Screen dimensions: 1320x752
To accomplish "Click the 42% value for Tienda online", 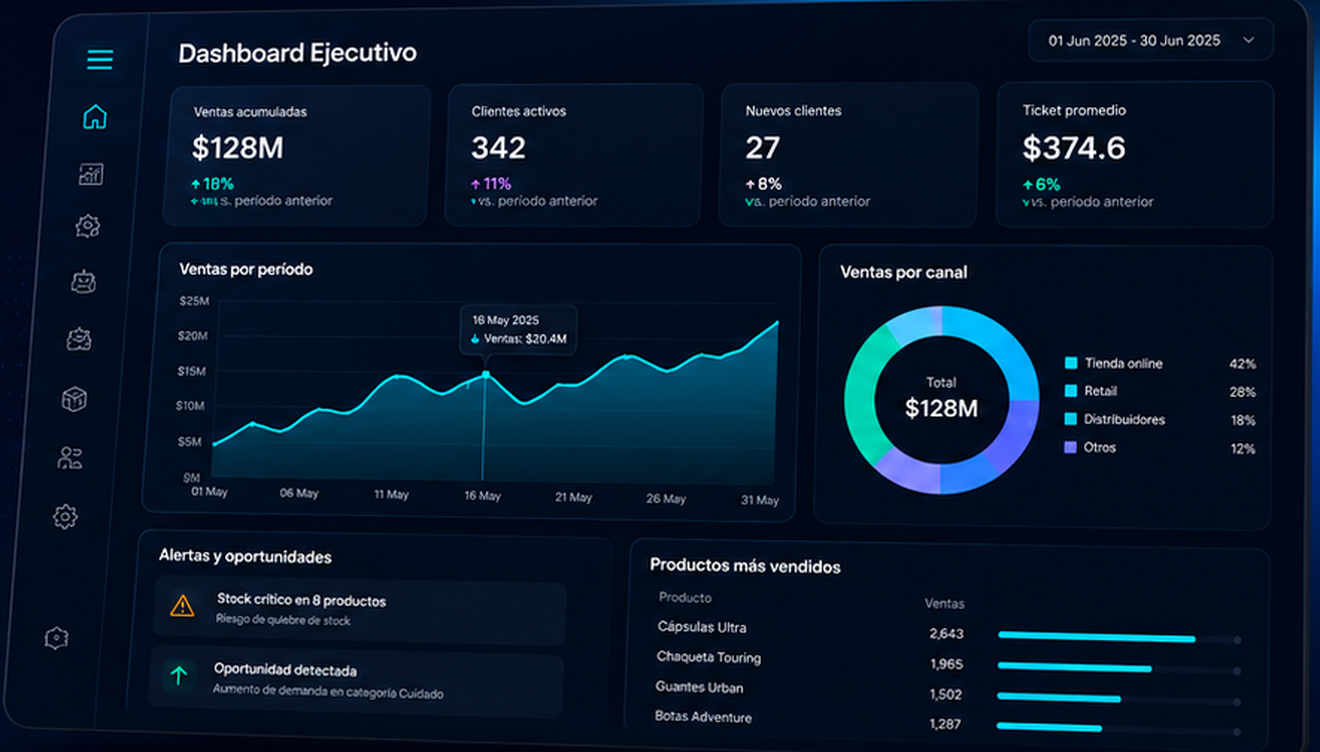I will pyautogui.click(x=1242, y=364).
